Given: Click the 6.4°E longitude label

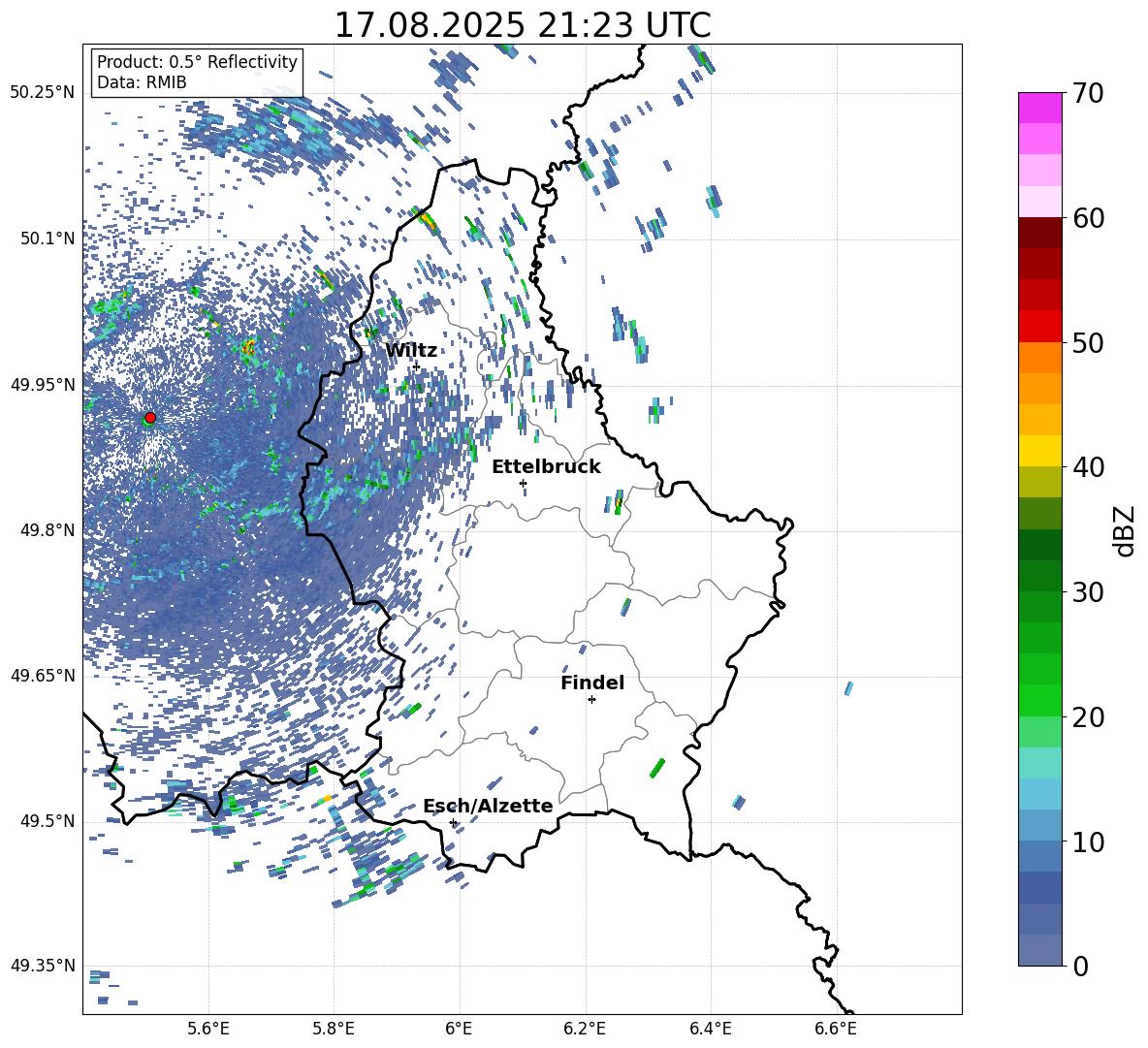Looking at the screenshot, I should pos(710,1029).
